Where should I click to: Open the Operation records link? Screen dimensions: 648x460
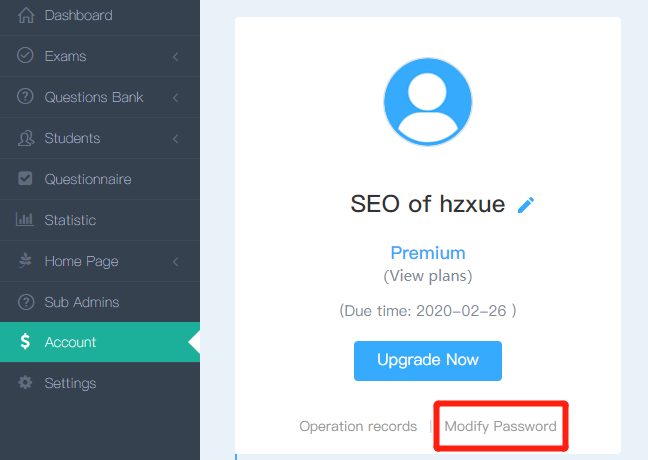(358, 426)
